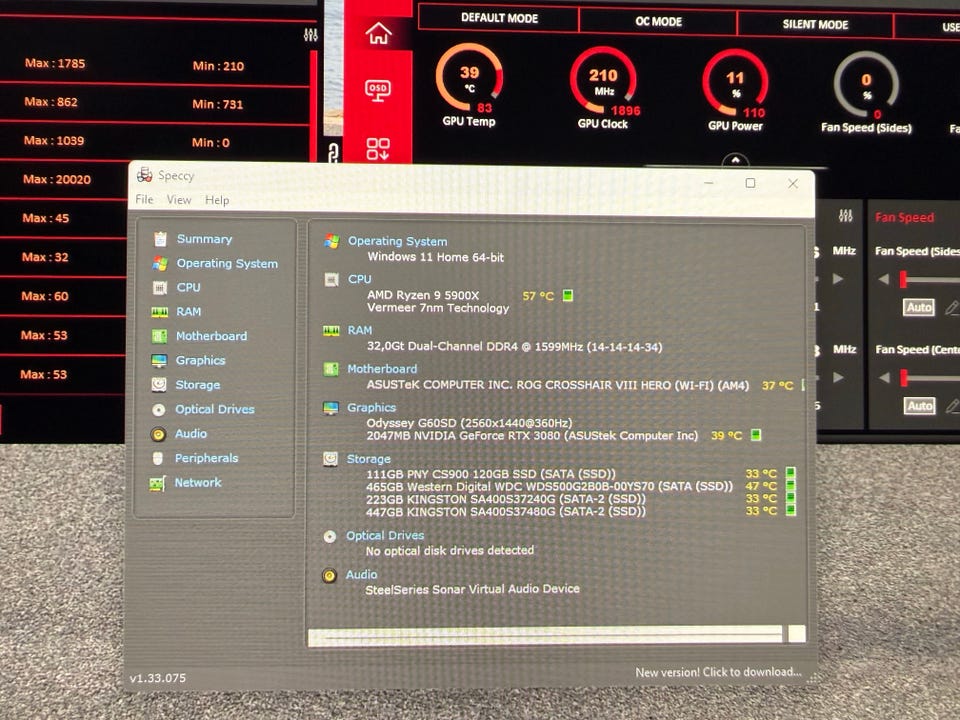Click sliders icon left of Fan Speed header
Viewport: 960px width, 720px height.
[x=846, y=216]
